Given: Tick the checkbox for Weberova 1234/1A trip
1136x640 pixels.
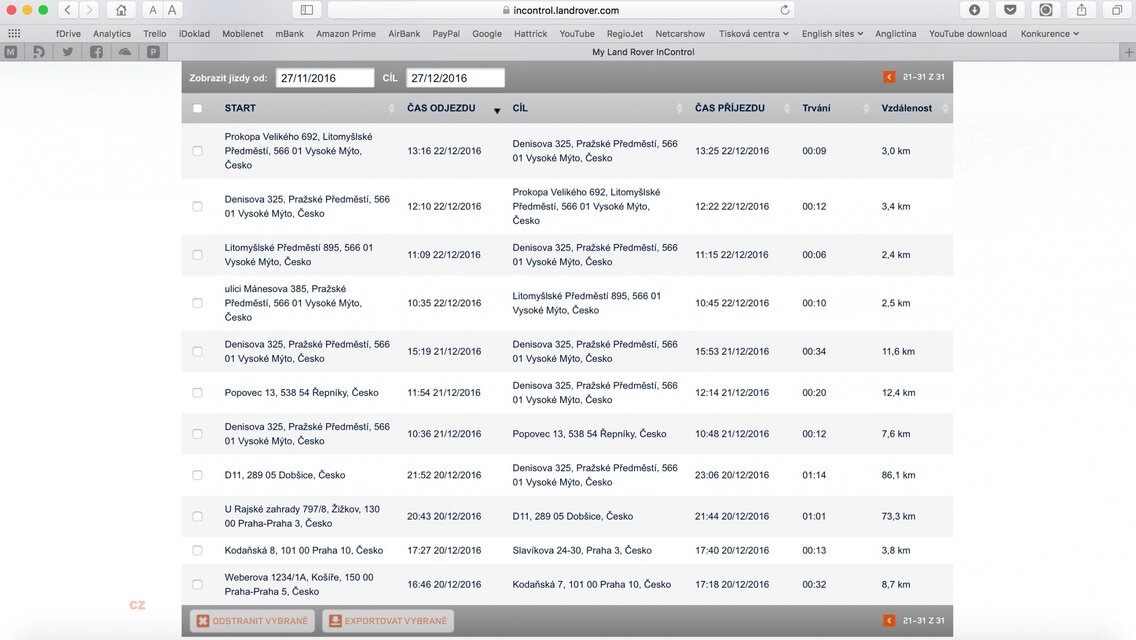Looking at the screenshot, I should click(197, 584).
